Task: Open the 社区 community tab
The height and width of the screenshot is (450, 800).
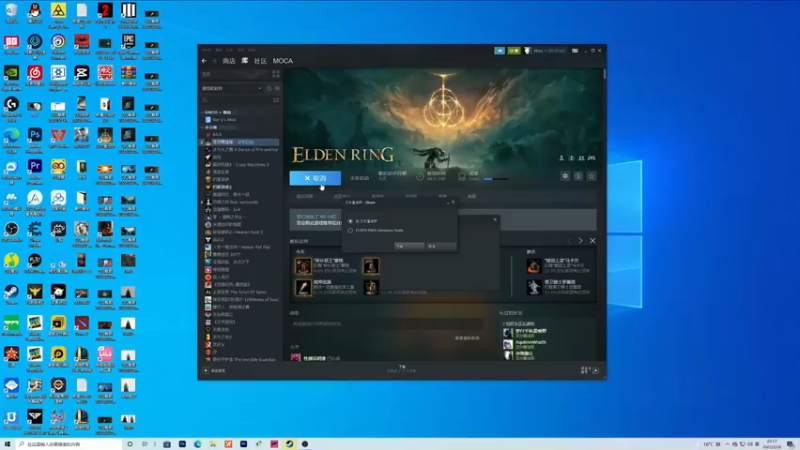Action: click(260, 61)
